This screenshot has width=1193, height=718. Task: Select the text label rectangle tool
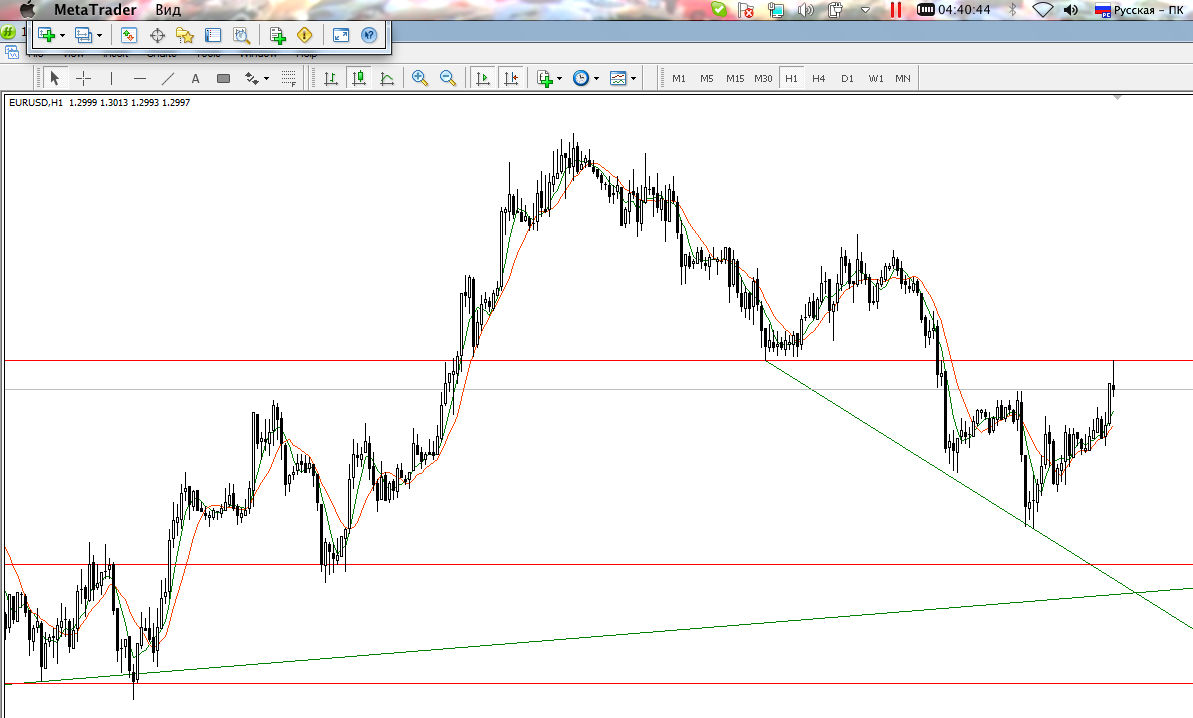tap(224, 78)
